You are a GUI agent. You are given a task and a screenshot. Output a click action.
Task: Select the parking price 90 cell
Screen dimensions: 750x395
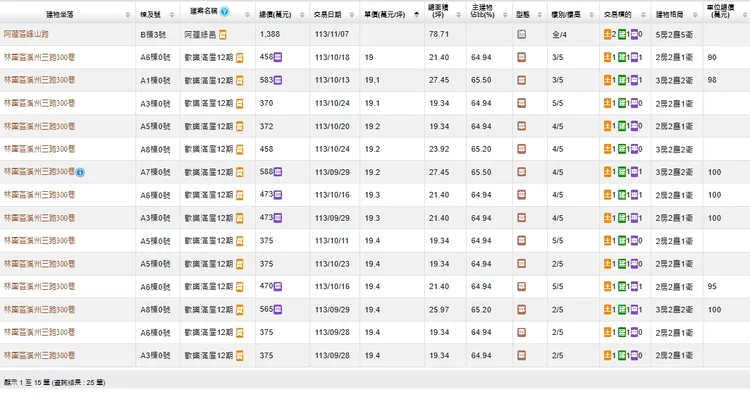[x=712, y=57]
